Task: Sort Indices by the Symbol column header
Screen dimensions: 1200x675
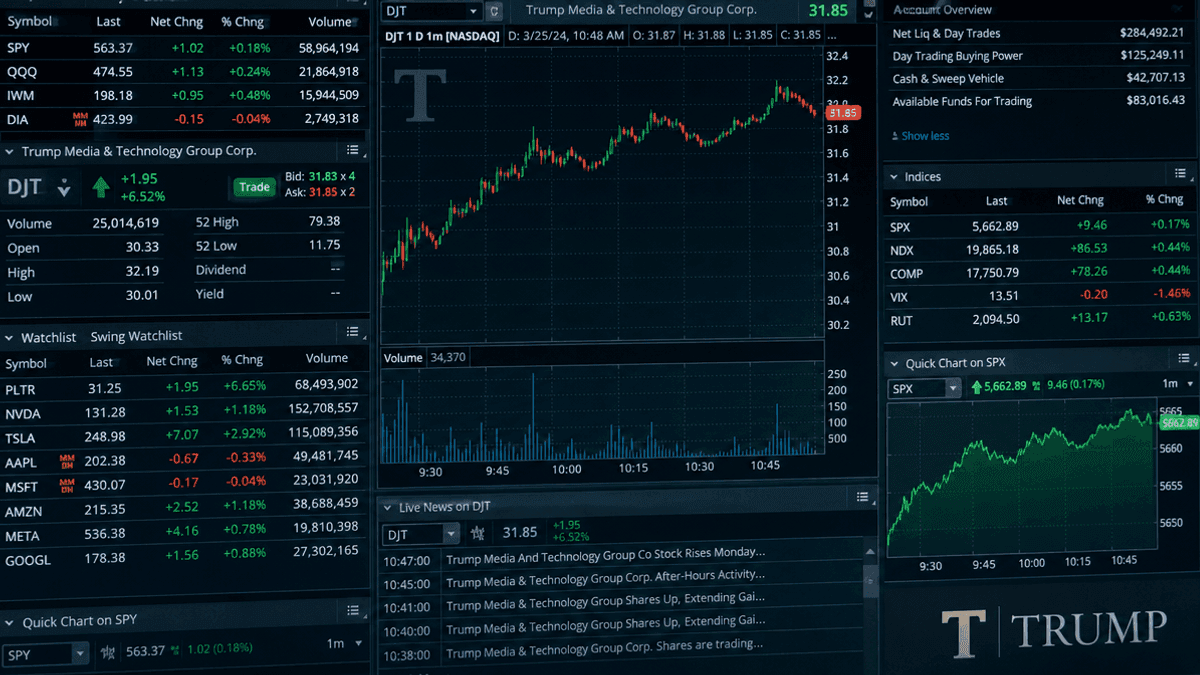Action: tap(909, 202)
